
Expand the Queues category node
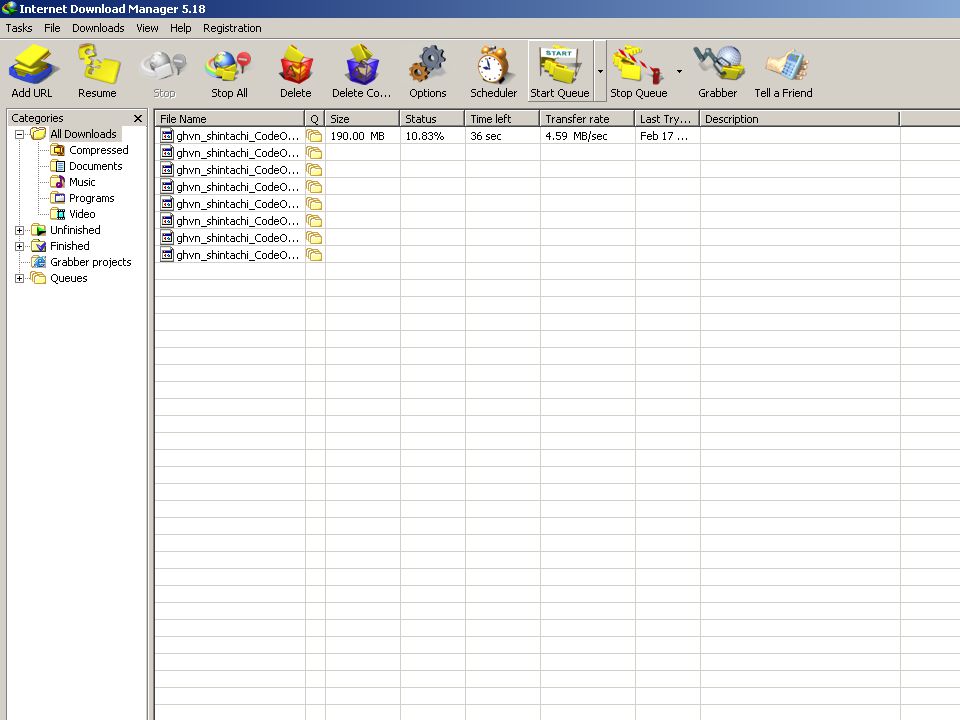(x=20, y=278)
